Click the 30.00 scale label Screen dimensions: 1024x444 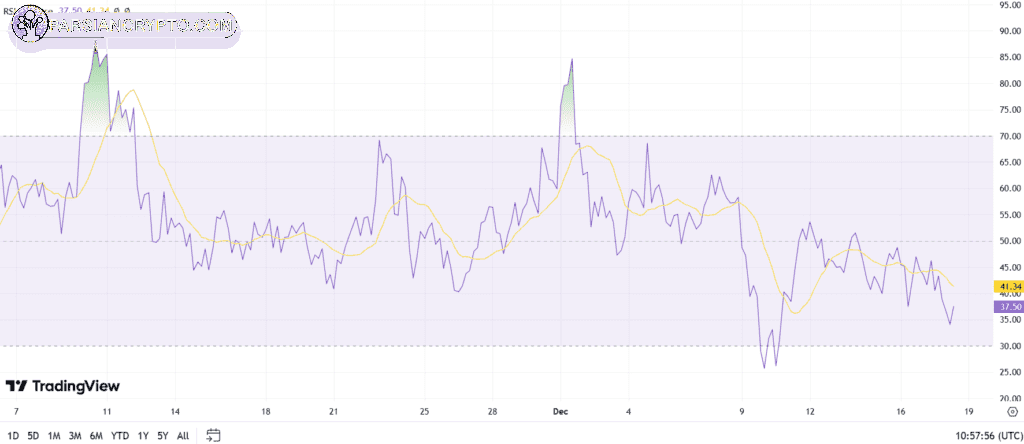point(1010,346)
